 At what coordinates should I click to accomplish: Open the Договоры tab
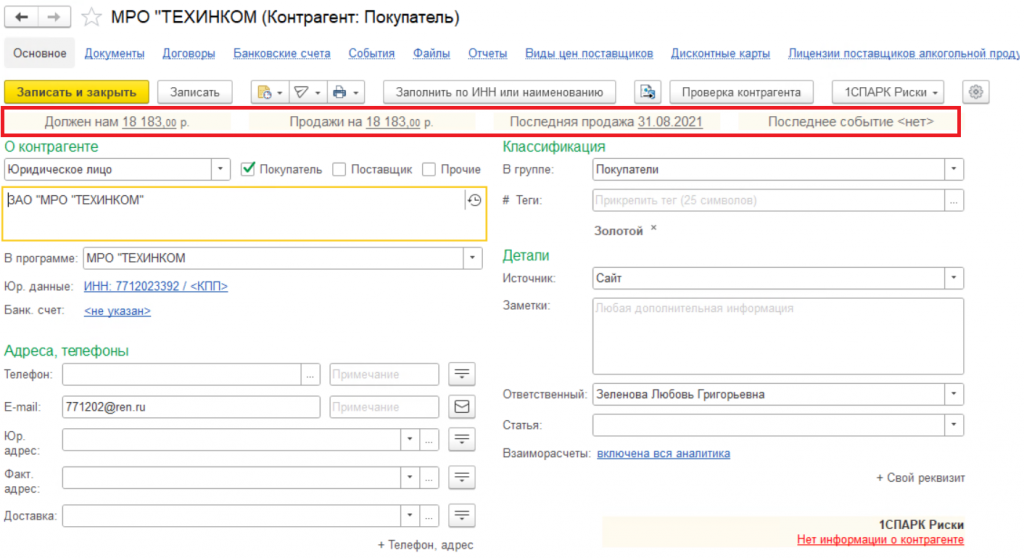tap(189, 53)
